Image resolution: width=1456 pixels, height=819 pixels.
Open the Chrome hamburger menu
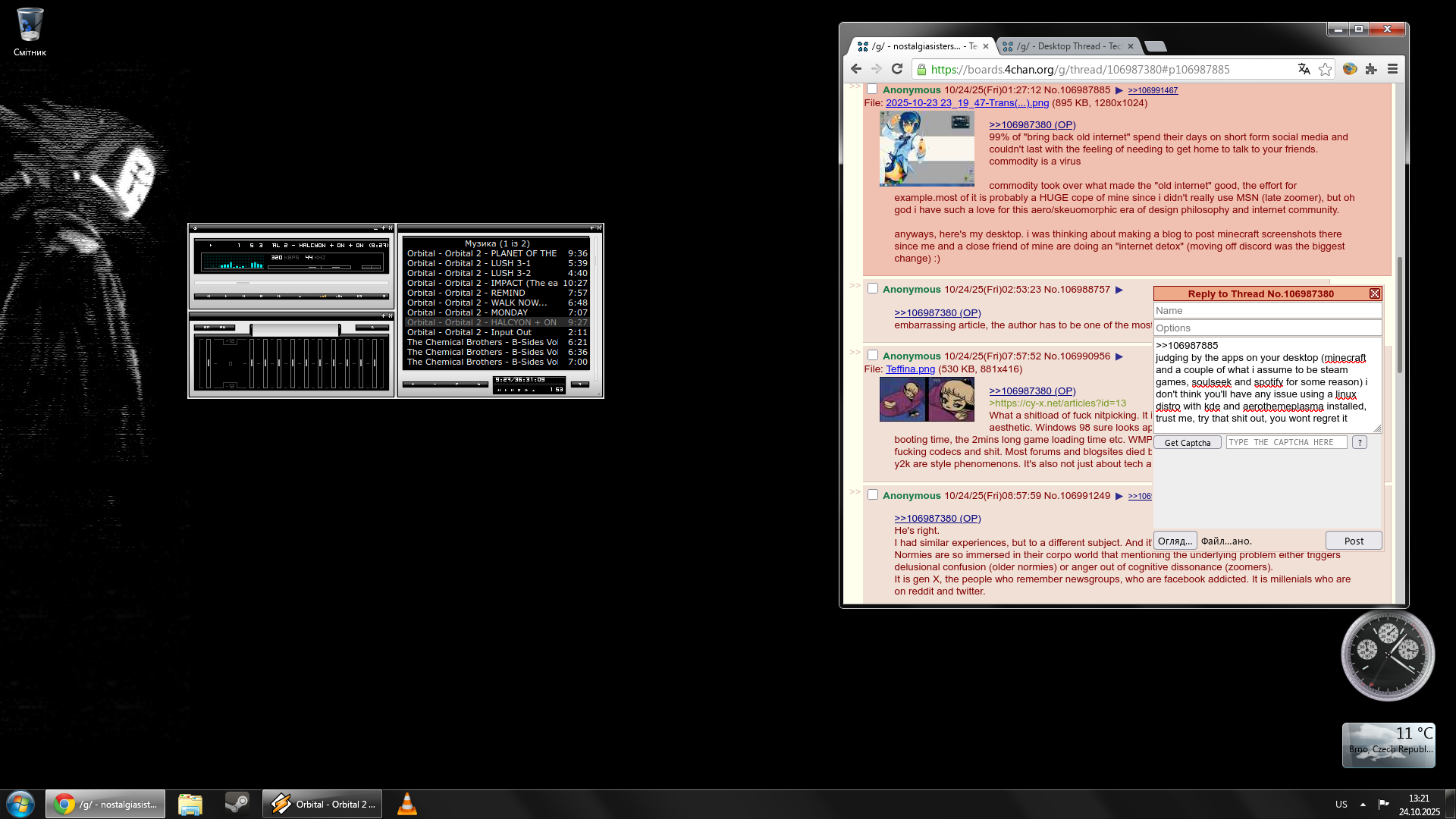[x=1392, y=69]
